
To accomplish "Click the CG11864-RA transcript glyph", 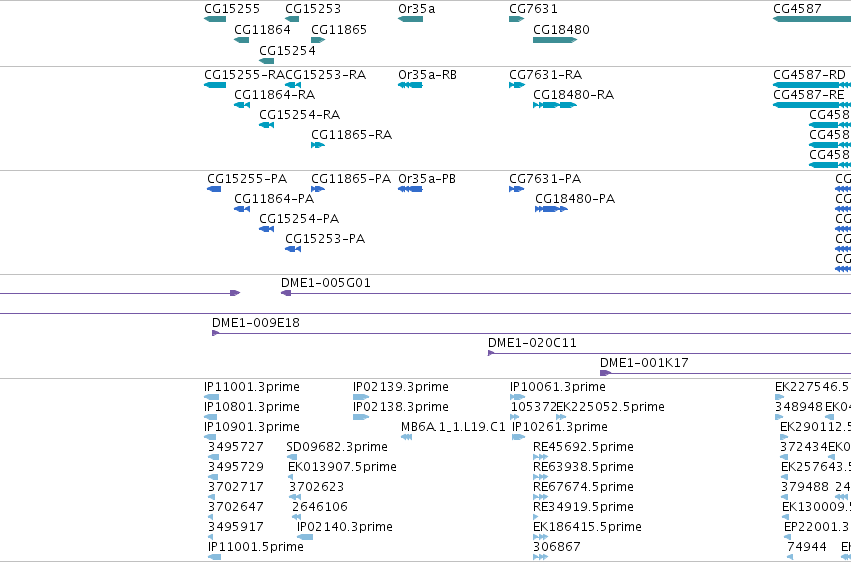I will (242, 105).
